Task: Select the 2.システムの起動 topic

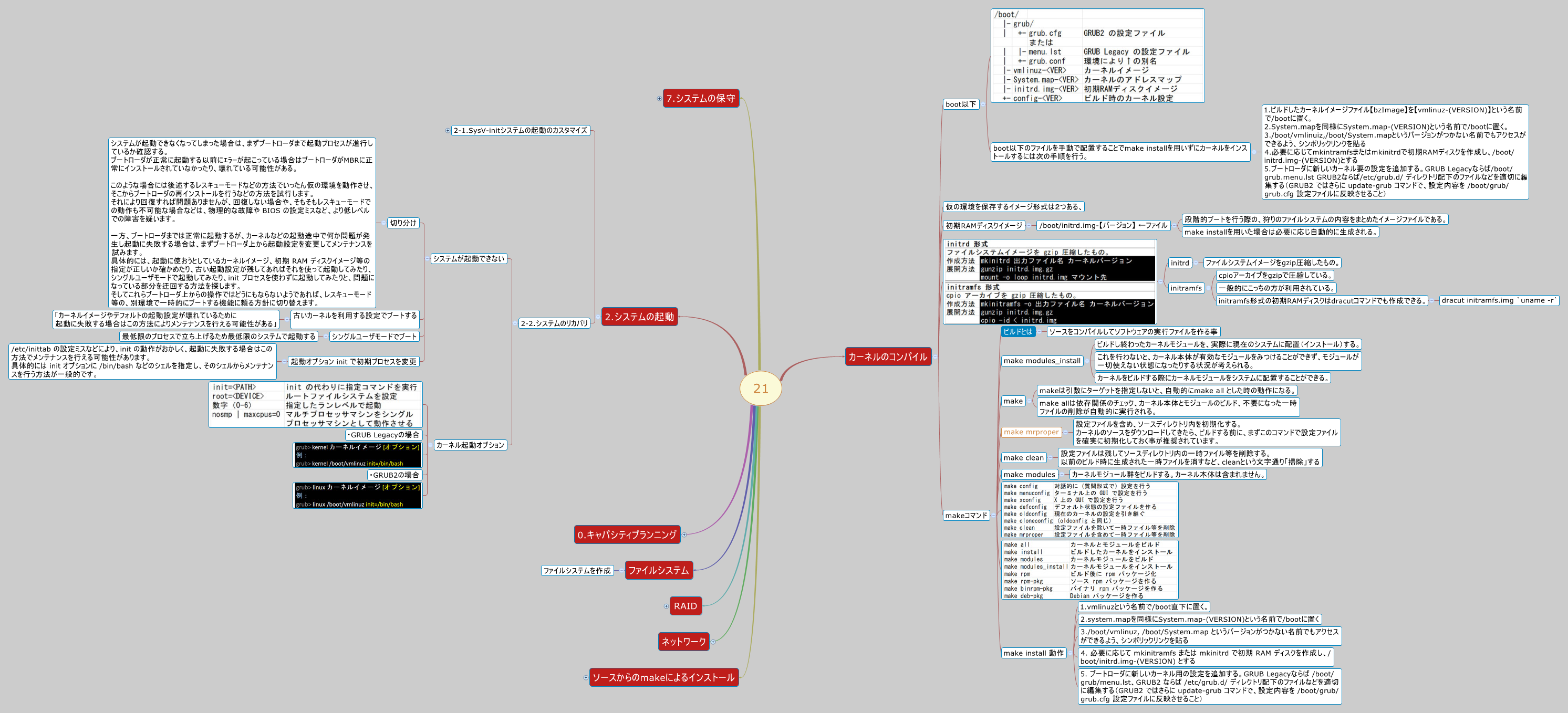Action: pyautogui.click(x=640, y=317)
